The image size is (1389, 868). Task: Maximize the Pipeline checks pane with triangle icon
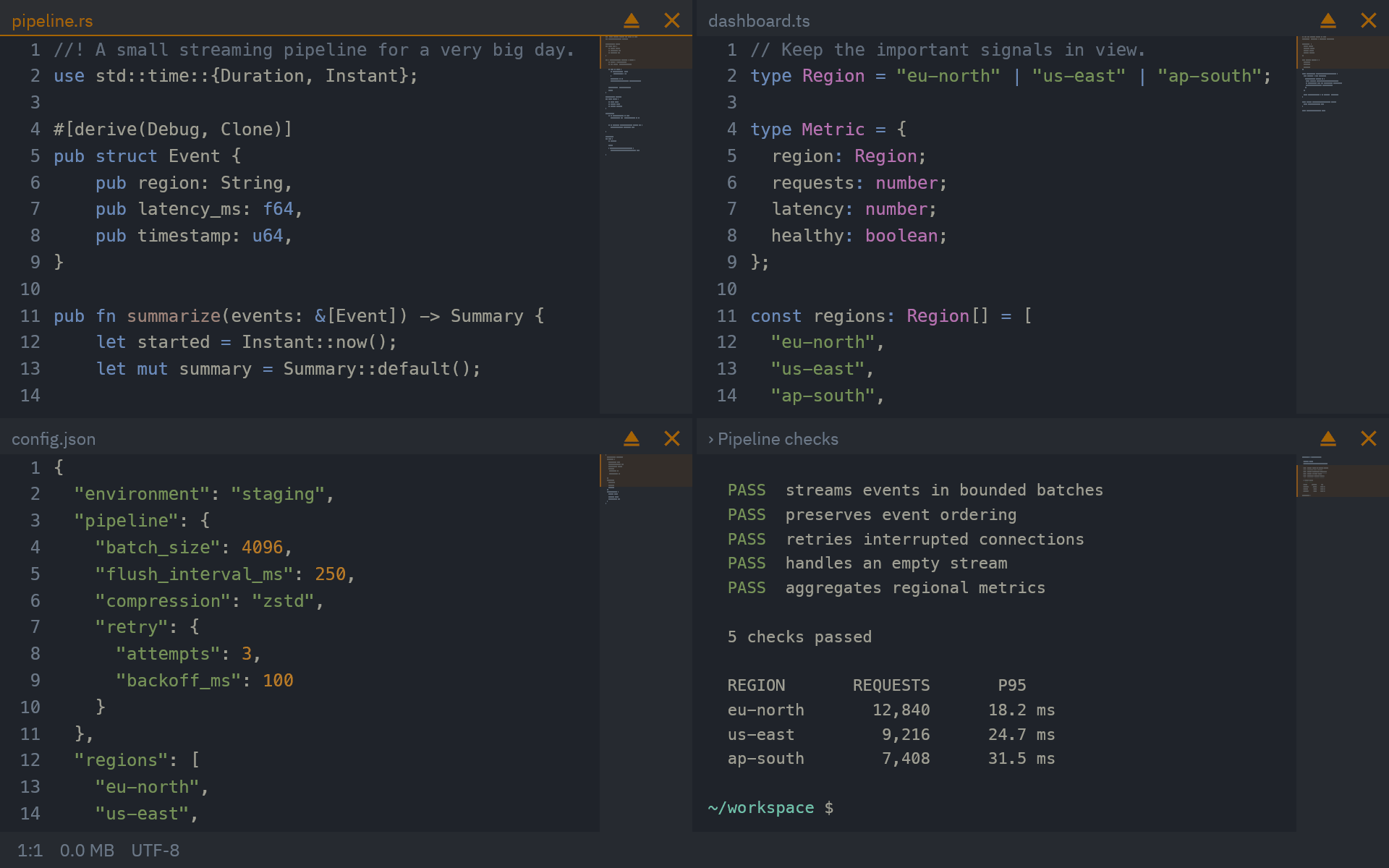(x=1328, y=438)
